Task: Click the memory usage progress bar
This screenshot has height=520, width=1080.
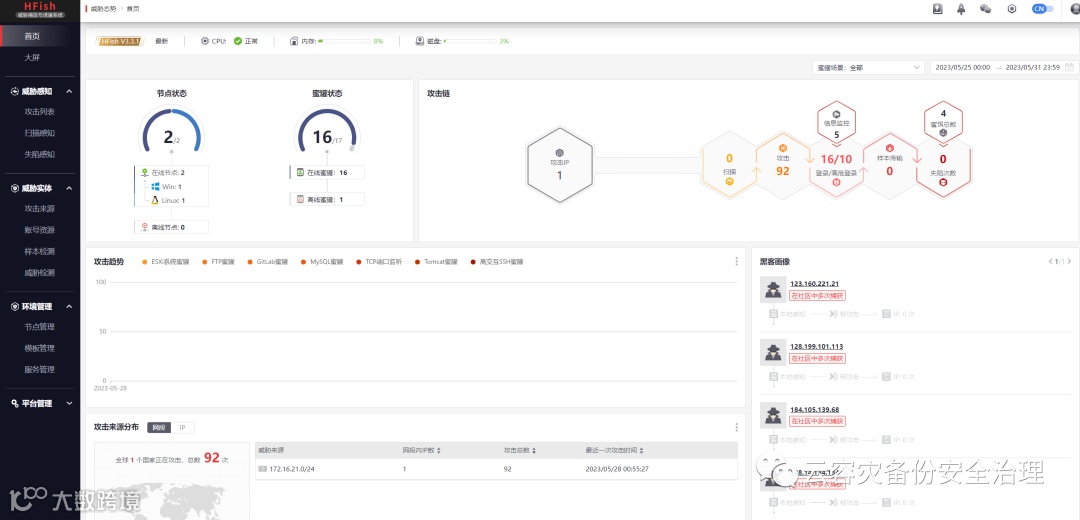Action: [344, 41]
